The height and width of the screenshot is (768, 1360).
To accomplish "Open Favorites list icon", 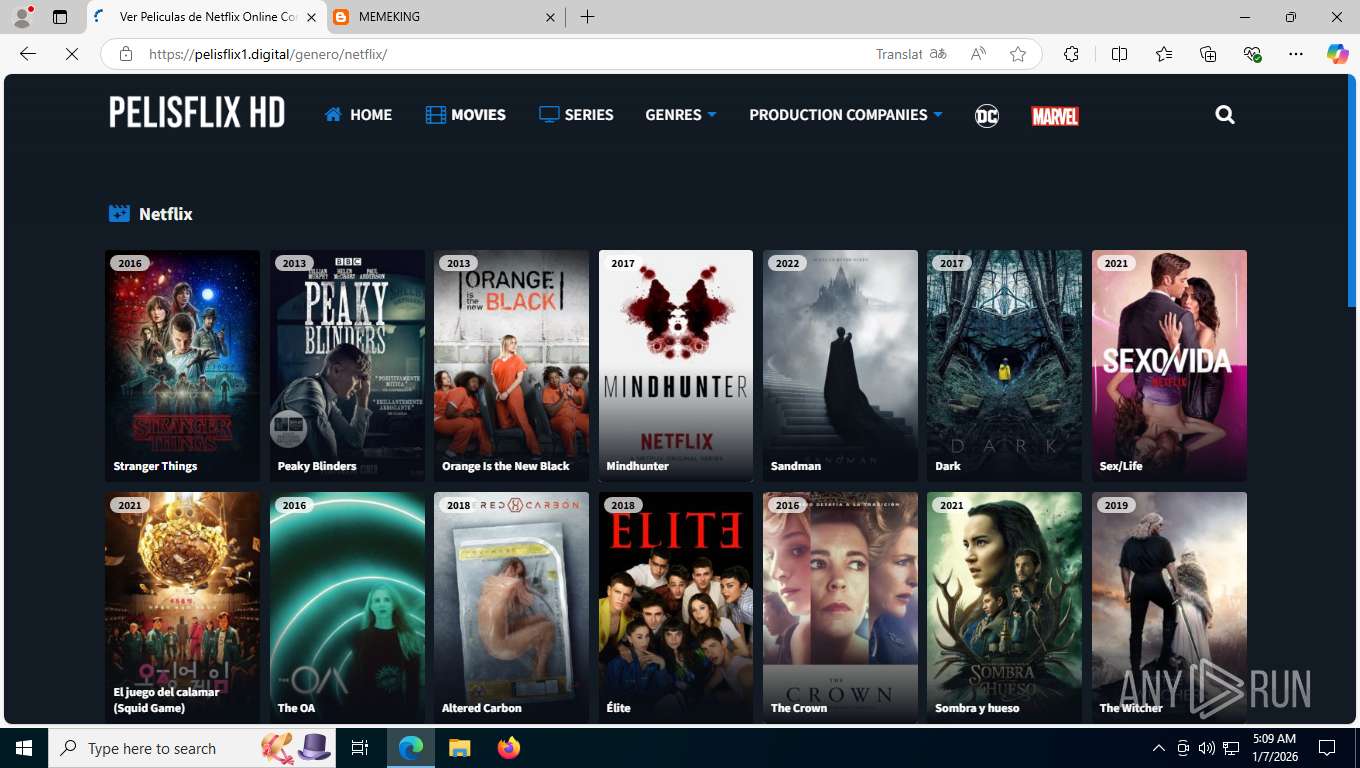I will [x=1164, y=54].
